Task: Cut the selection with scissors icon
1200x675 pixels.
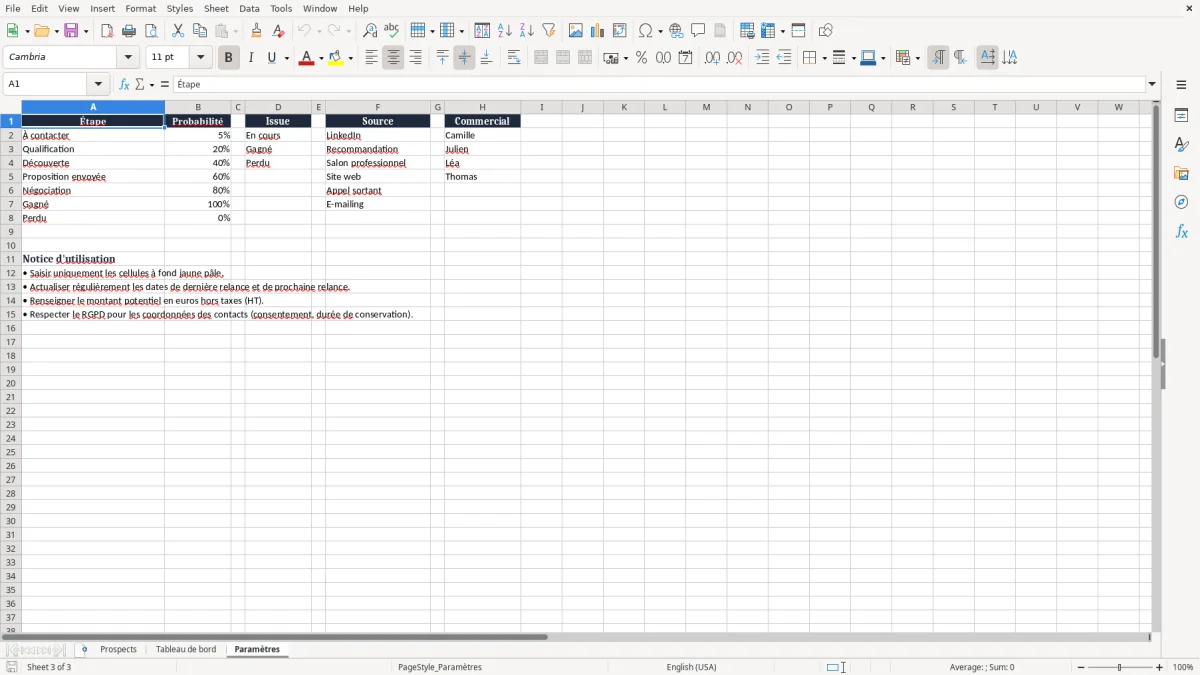Action: [x=178, y=31]
